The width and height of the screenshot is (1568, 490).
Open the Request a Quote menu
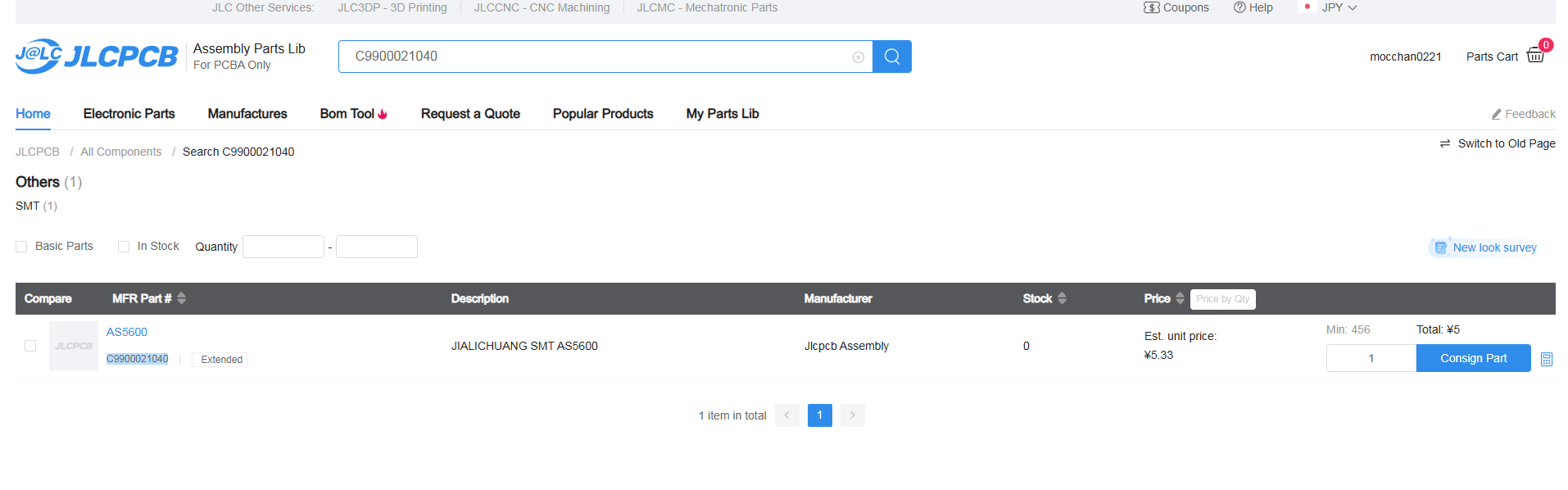470,114
